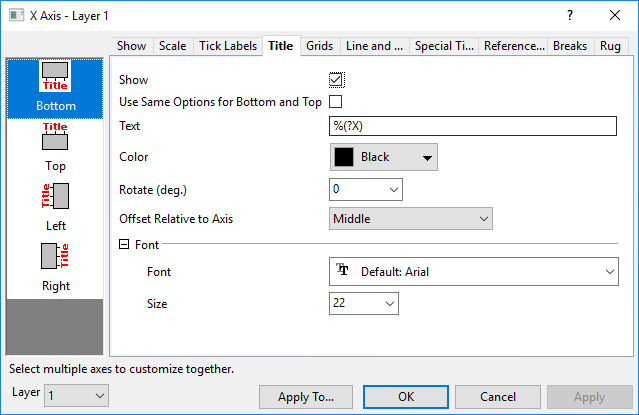Open the font Size dropdown
The width and height of the screenshot is (639, 415).
[x=364, y=303]
